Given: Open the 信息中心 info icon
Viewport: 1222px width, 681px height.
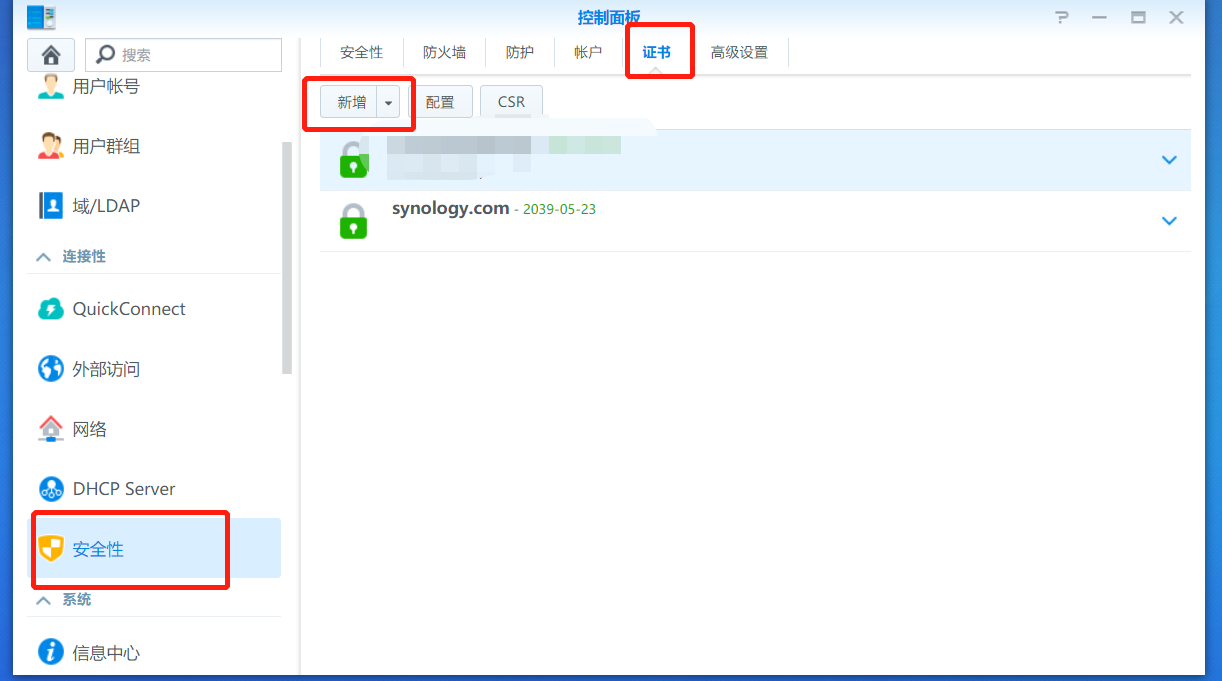Looking at the screenshot, I should 50,653.
